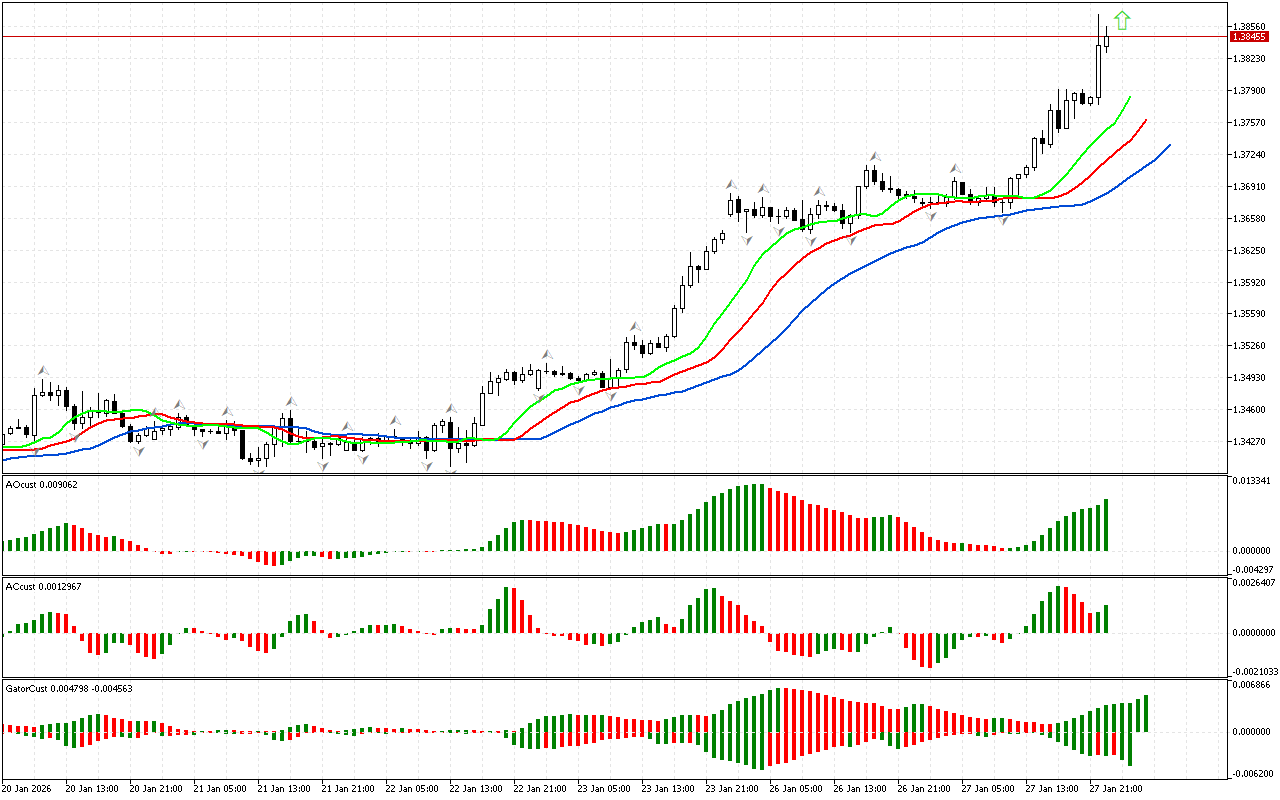Click the 22 Jan 21:00 time label
The height and width of the screenshot is (800, 1280).
(540, 789)
